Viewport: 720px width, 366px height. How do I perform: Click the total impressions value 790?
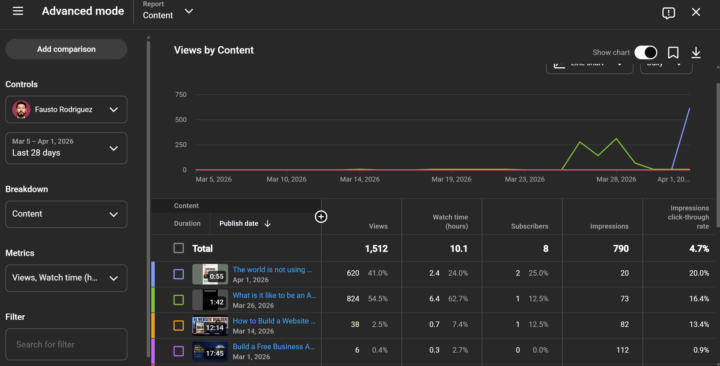[x=620, y=249]
